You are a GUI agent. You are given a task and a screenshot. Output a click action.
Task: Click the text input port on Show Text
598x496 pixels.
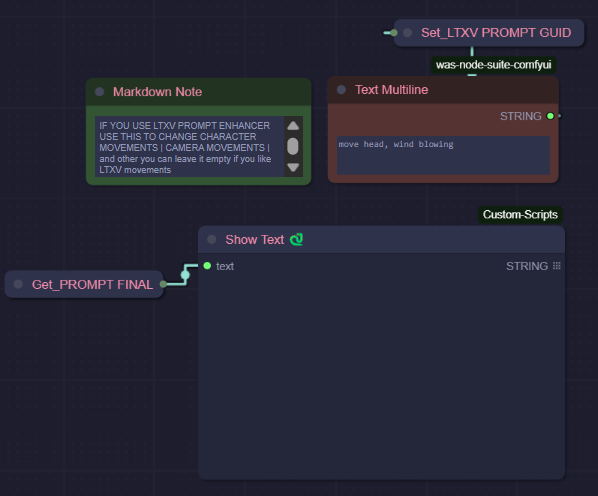click(207, 266)
